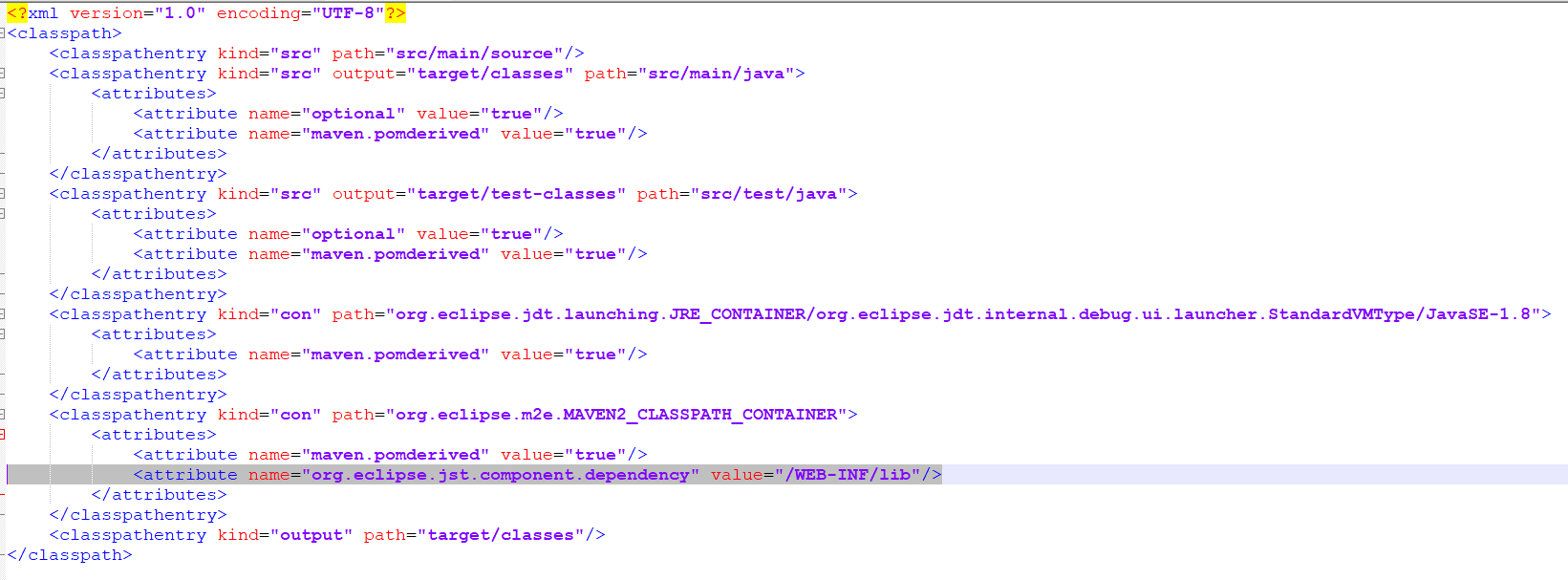Click </classpathentry> tag just above the output entry
Image resolution: width=1568 pixels, height=580 pixels.
tap(139, 515)
